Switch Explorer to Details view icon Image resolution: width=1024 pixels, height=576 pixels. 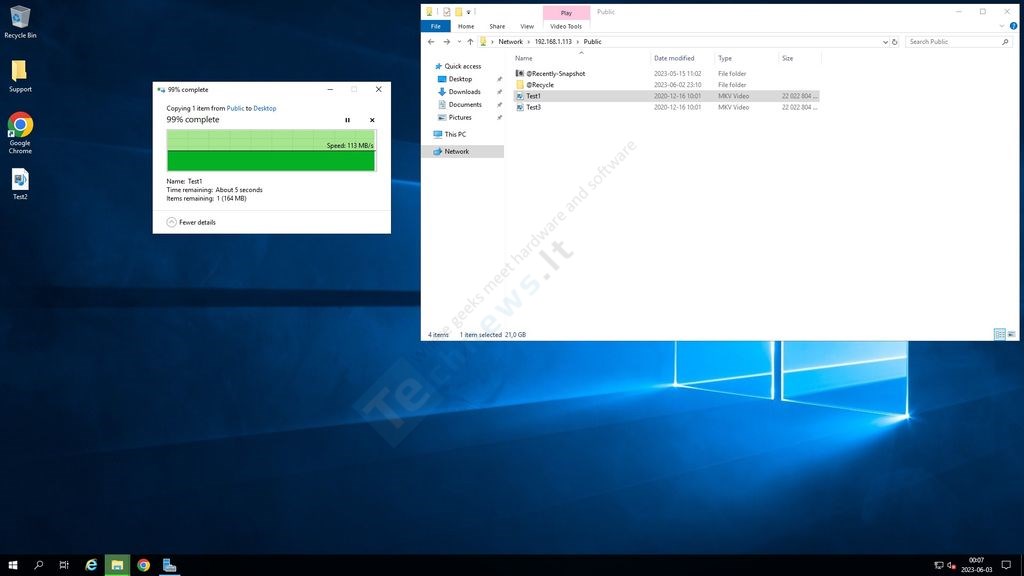999,334
